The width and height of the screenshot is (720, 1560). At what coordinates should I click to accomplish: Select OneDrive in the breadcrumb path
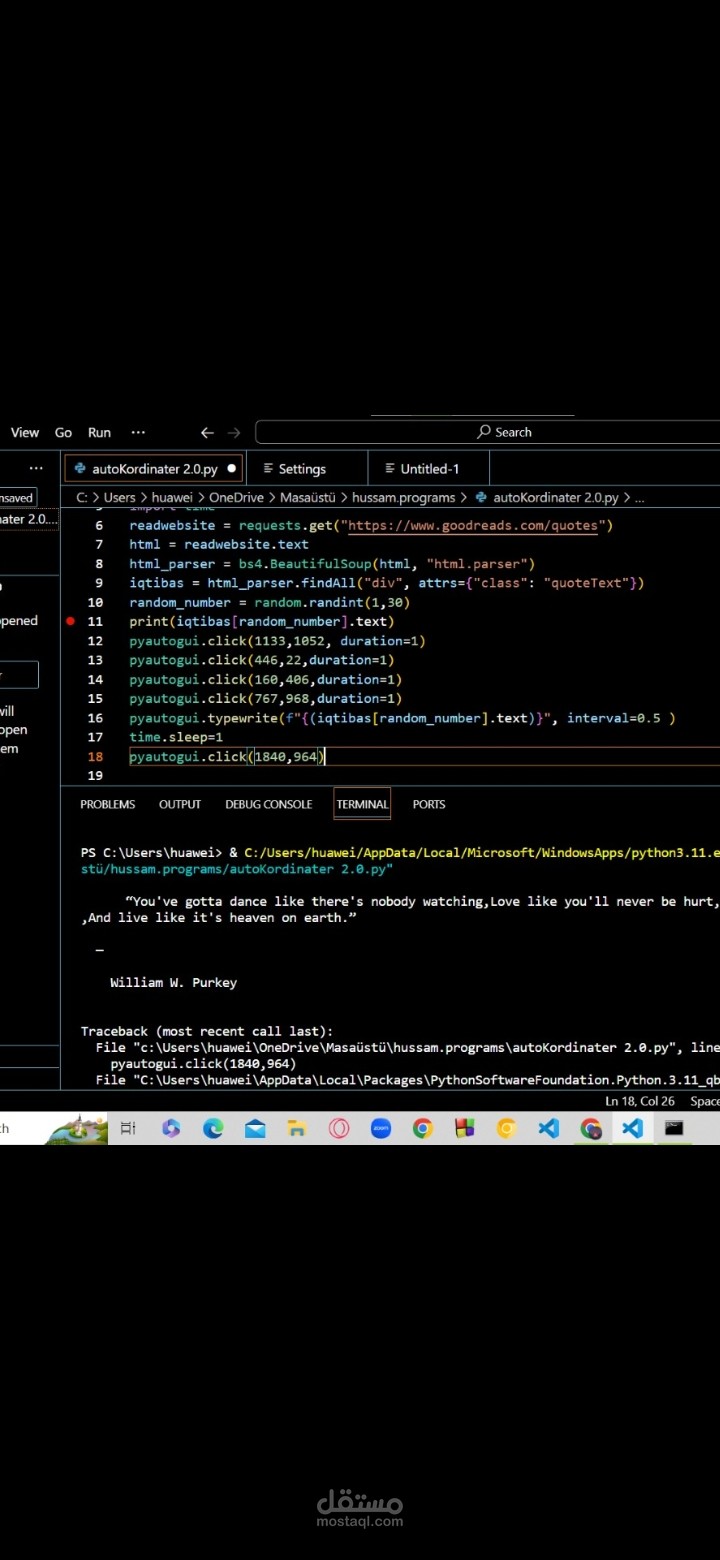(x=236, y=497)
